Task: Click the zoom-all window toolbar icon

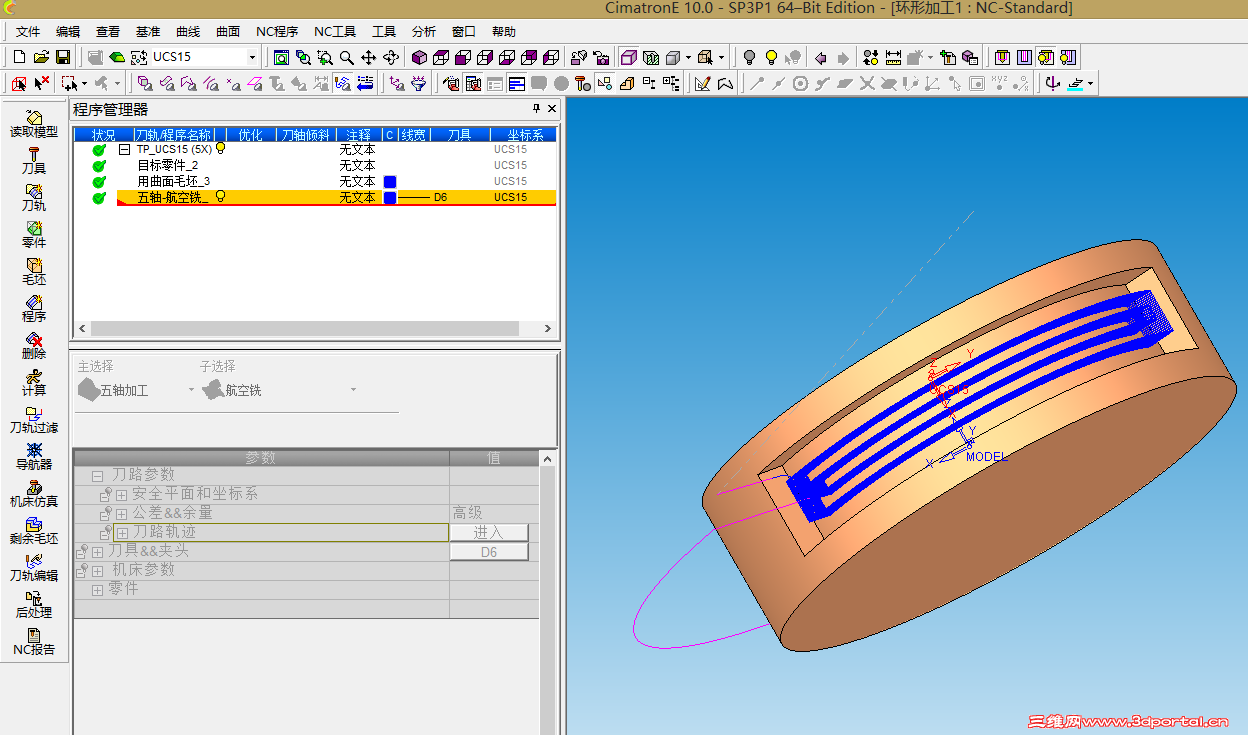Action: point(281,57)
